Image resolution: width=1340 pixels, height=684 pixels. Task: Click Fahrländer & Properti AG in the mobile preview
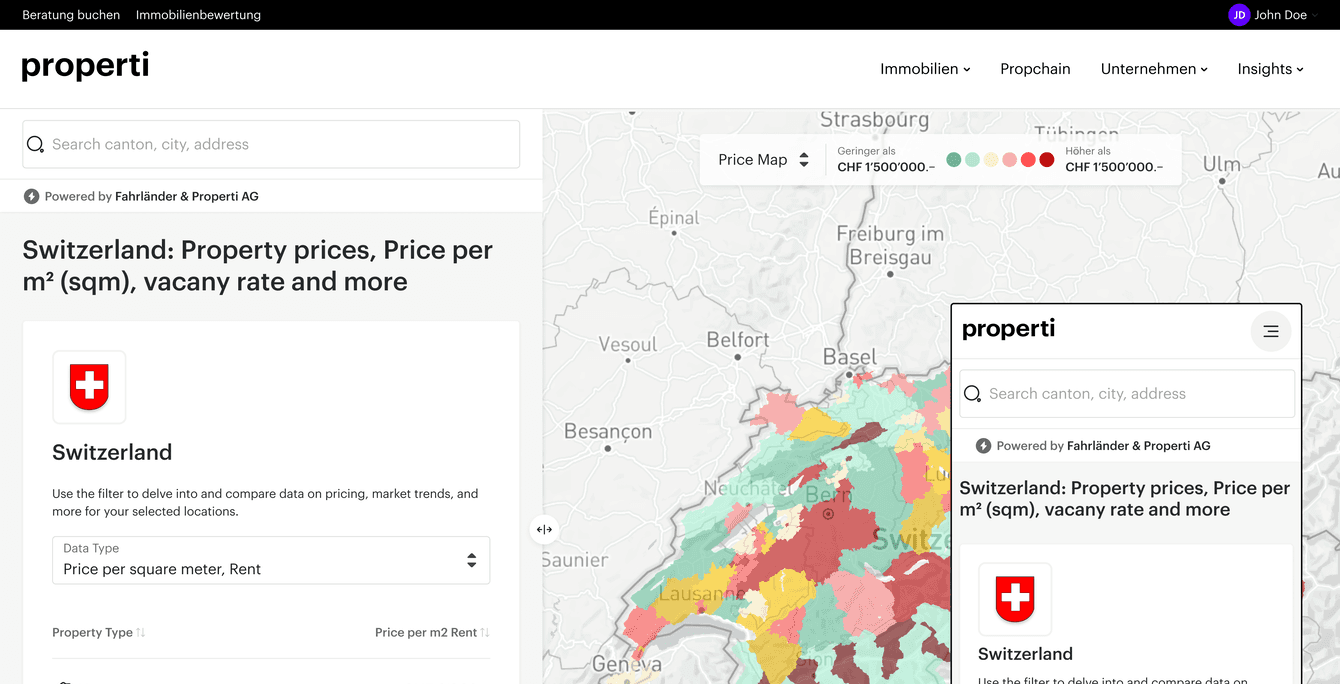point(1139,446)
